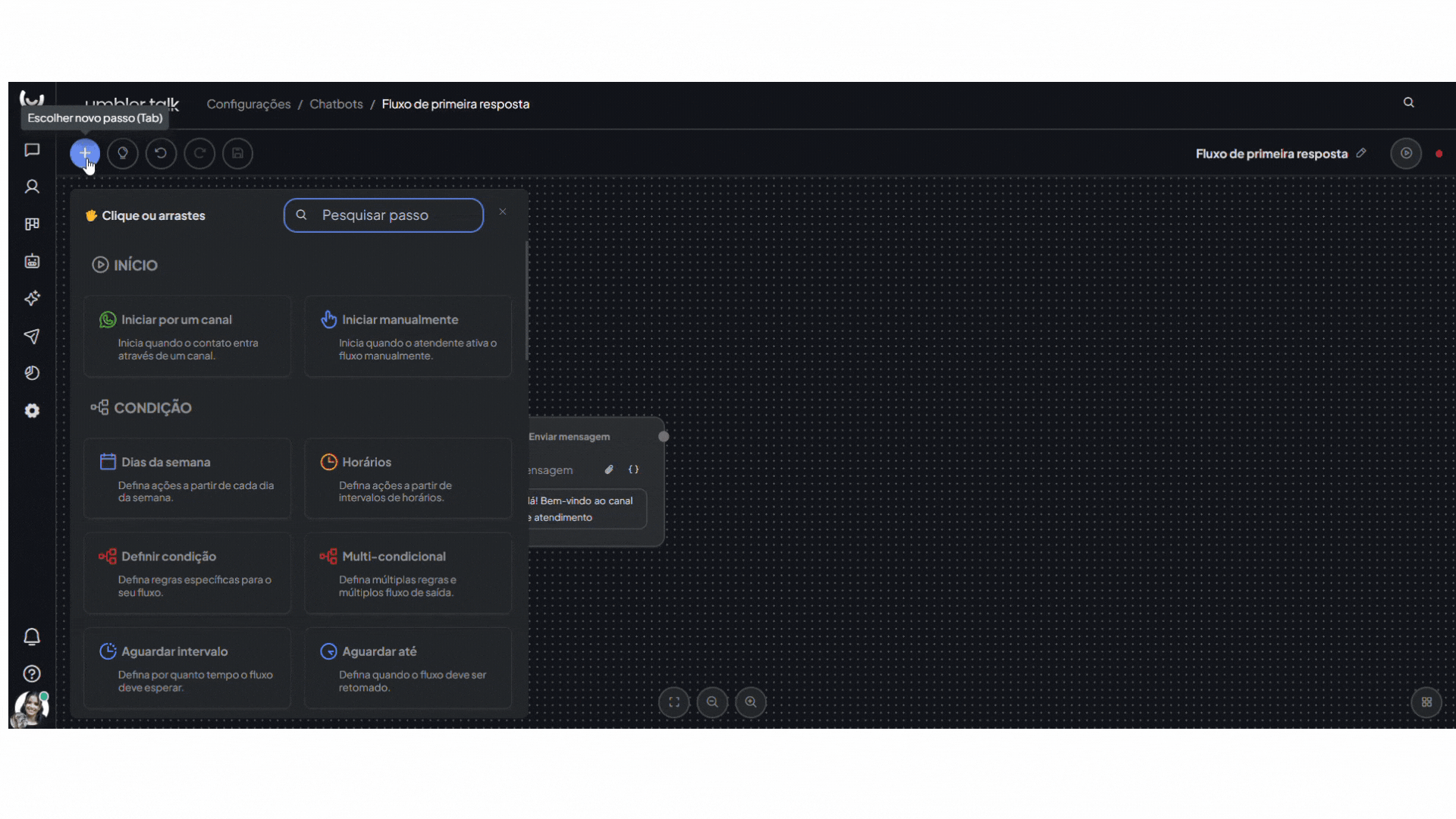Click the undo arrow icon

point(161,153)
